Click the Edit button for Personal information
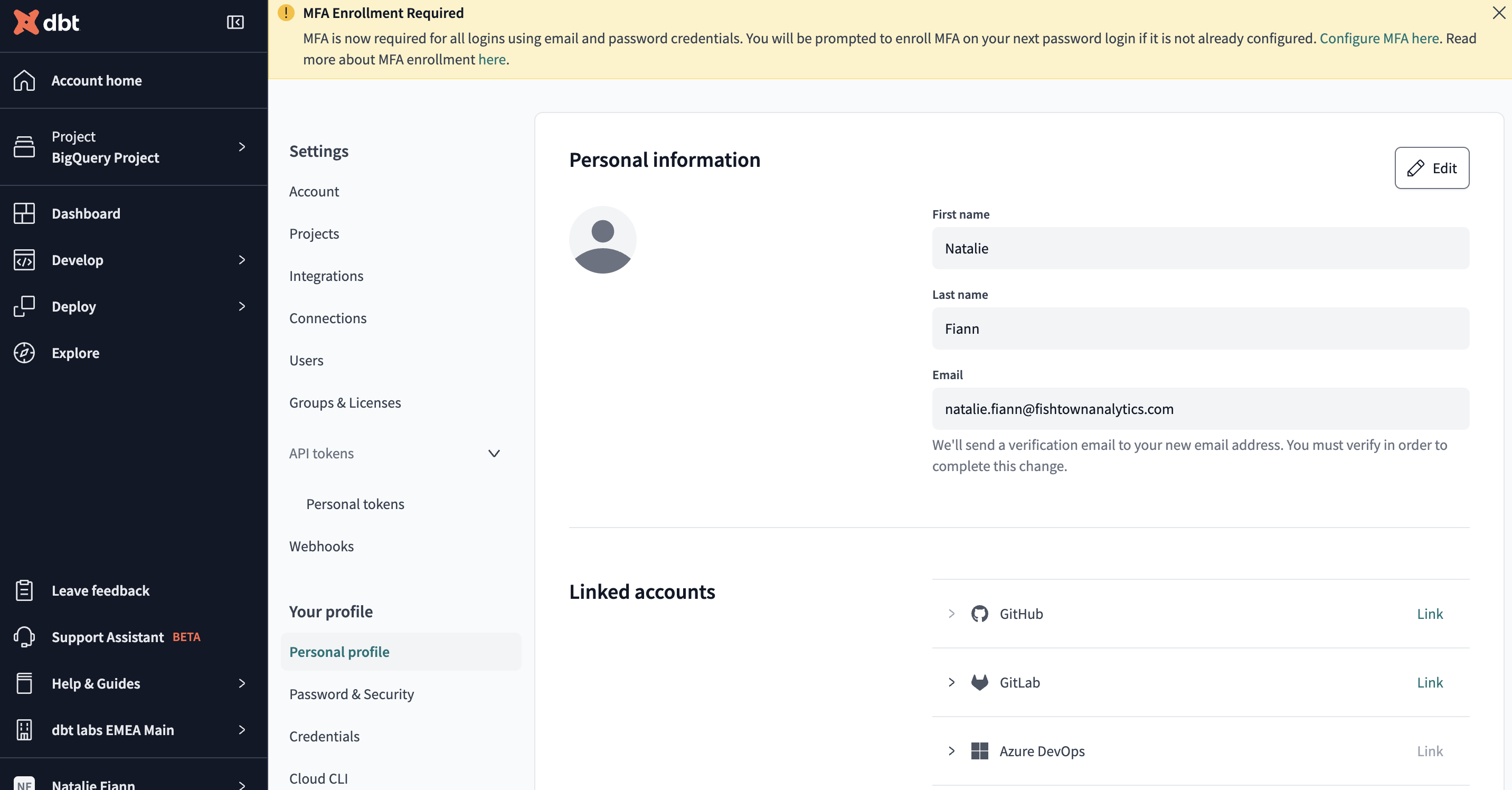The image size is (1512, 790). click(1431, 168)
